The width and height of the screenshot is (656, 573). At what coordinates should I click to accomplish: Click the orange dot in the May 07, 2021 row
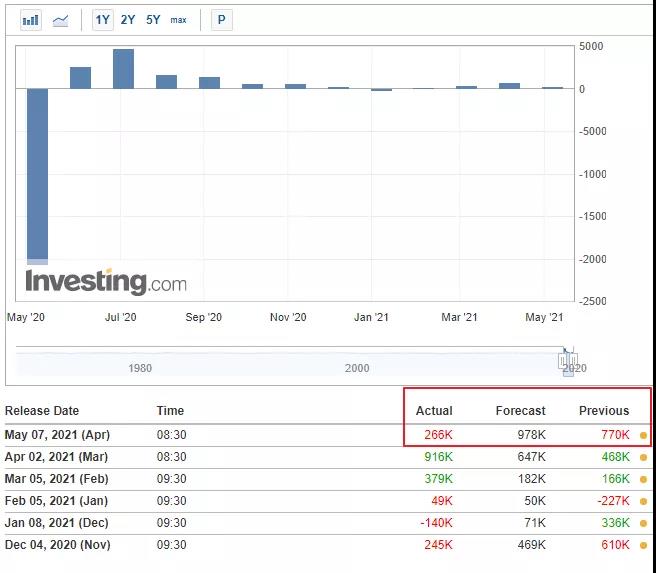click(x=643, y=435)
